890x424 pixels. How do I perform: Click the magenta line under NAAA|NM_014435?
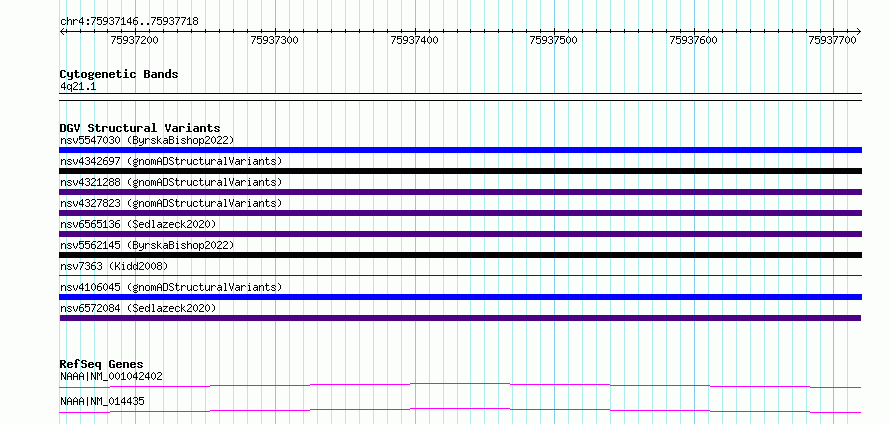(x=460, y=410)
